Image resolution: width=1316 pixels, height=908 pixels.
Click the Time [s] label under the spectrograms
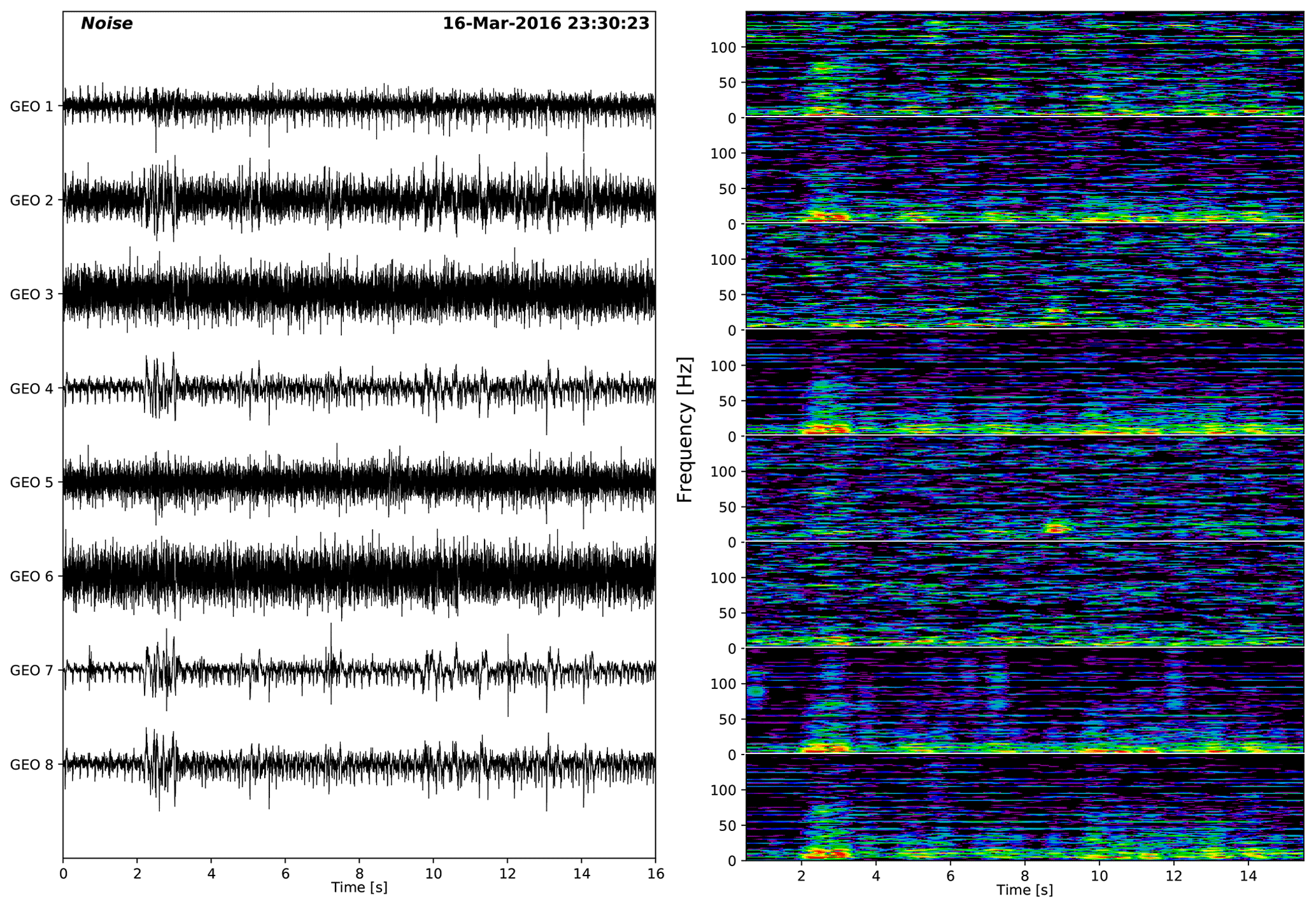click(1024, 890)
